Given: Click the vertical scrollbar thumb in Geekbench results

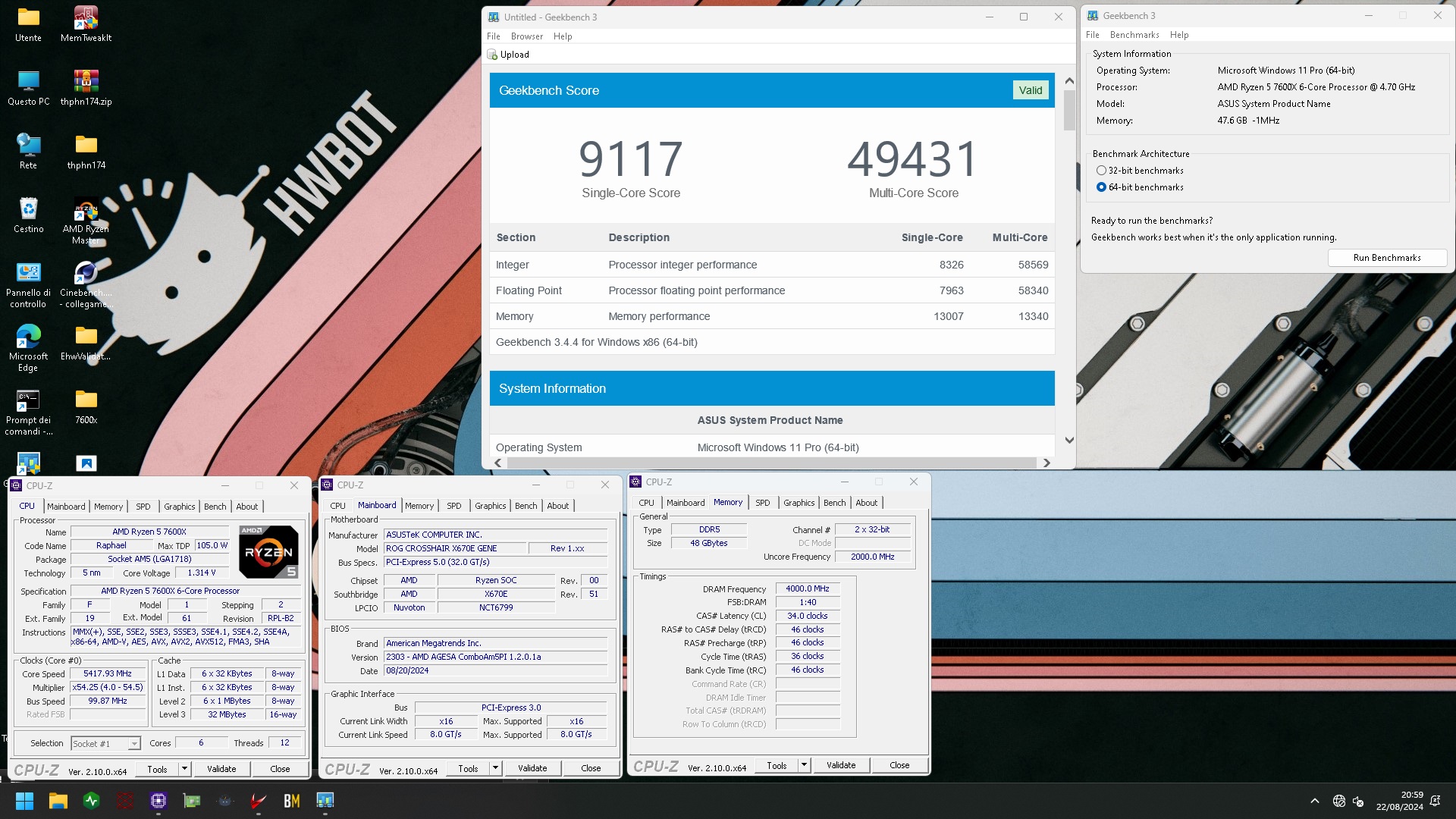Looking at the screenshot, I should [1069, 111].
